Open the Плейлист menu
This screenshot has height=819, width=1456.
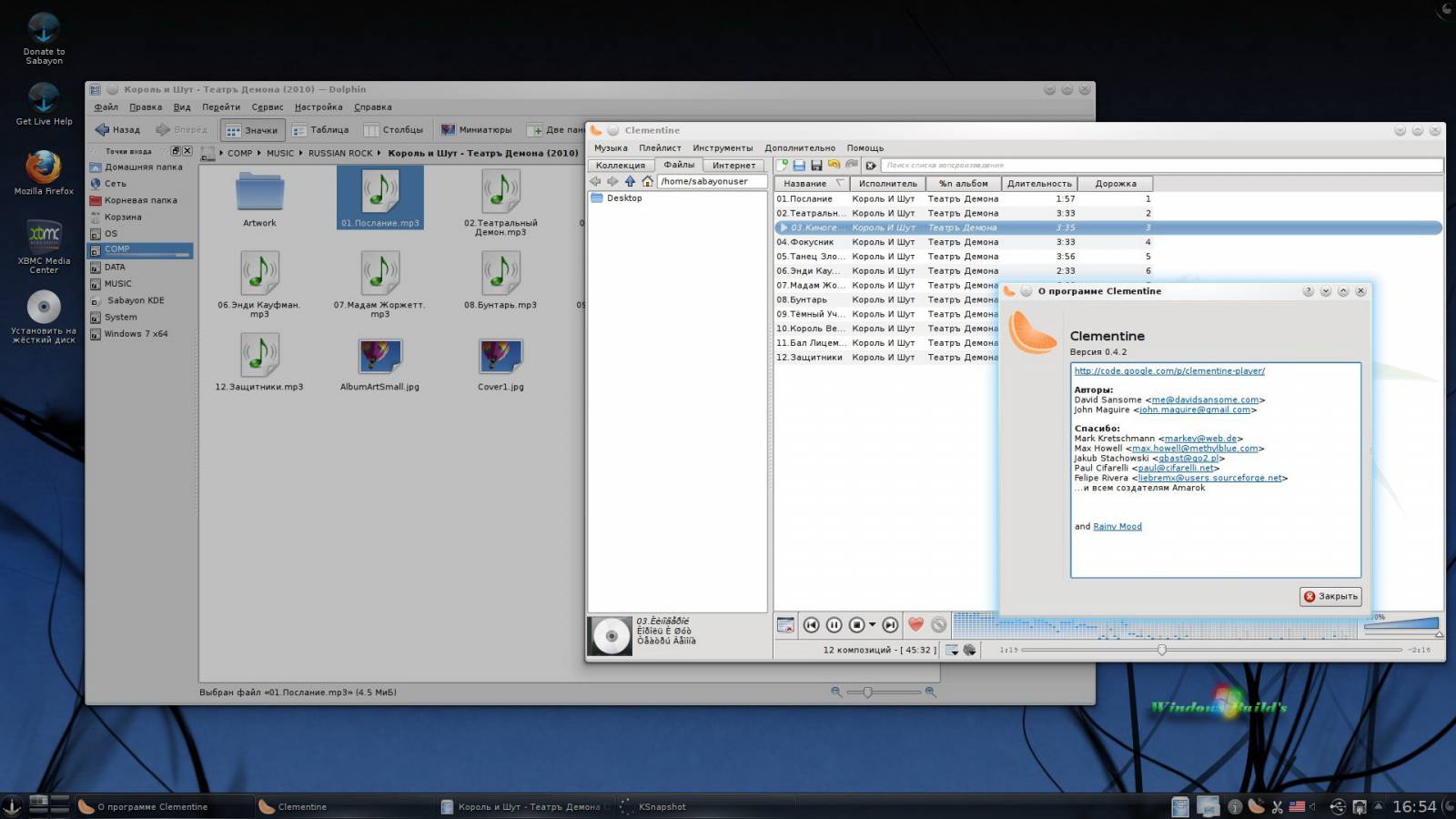[x=660, y=147]
